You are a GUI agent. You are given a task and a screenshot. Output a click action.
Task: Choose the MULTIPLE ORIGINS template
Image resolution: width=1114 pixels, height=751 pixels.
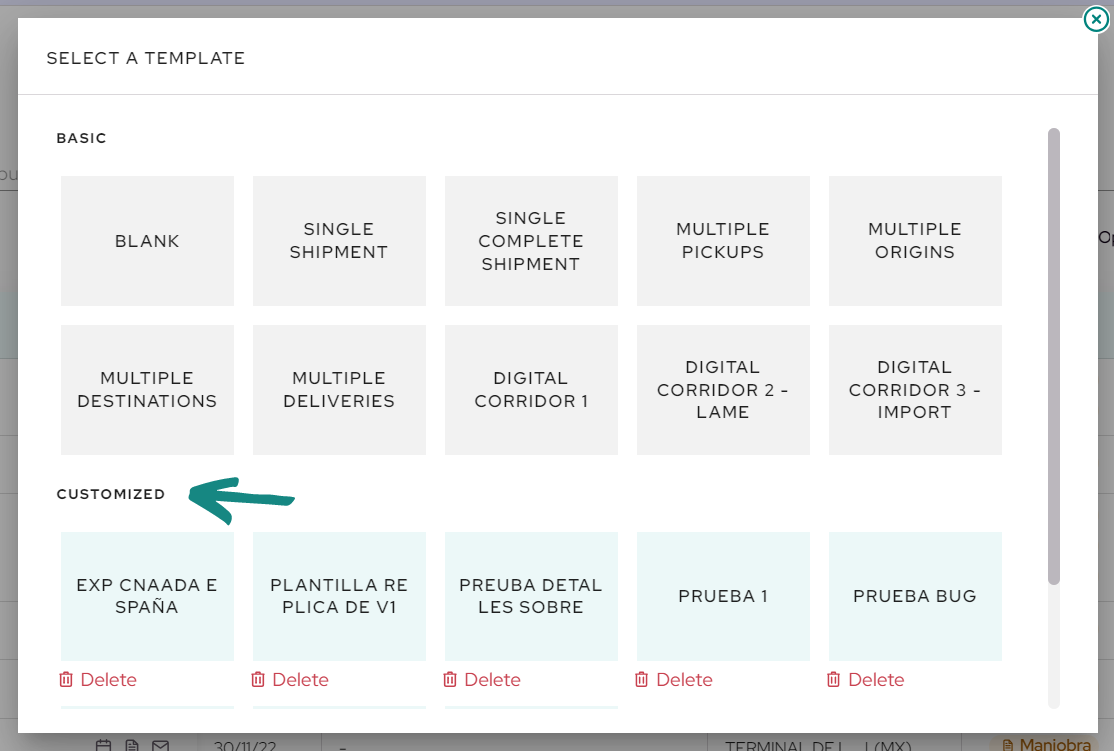coord(914,241)
